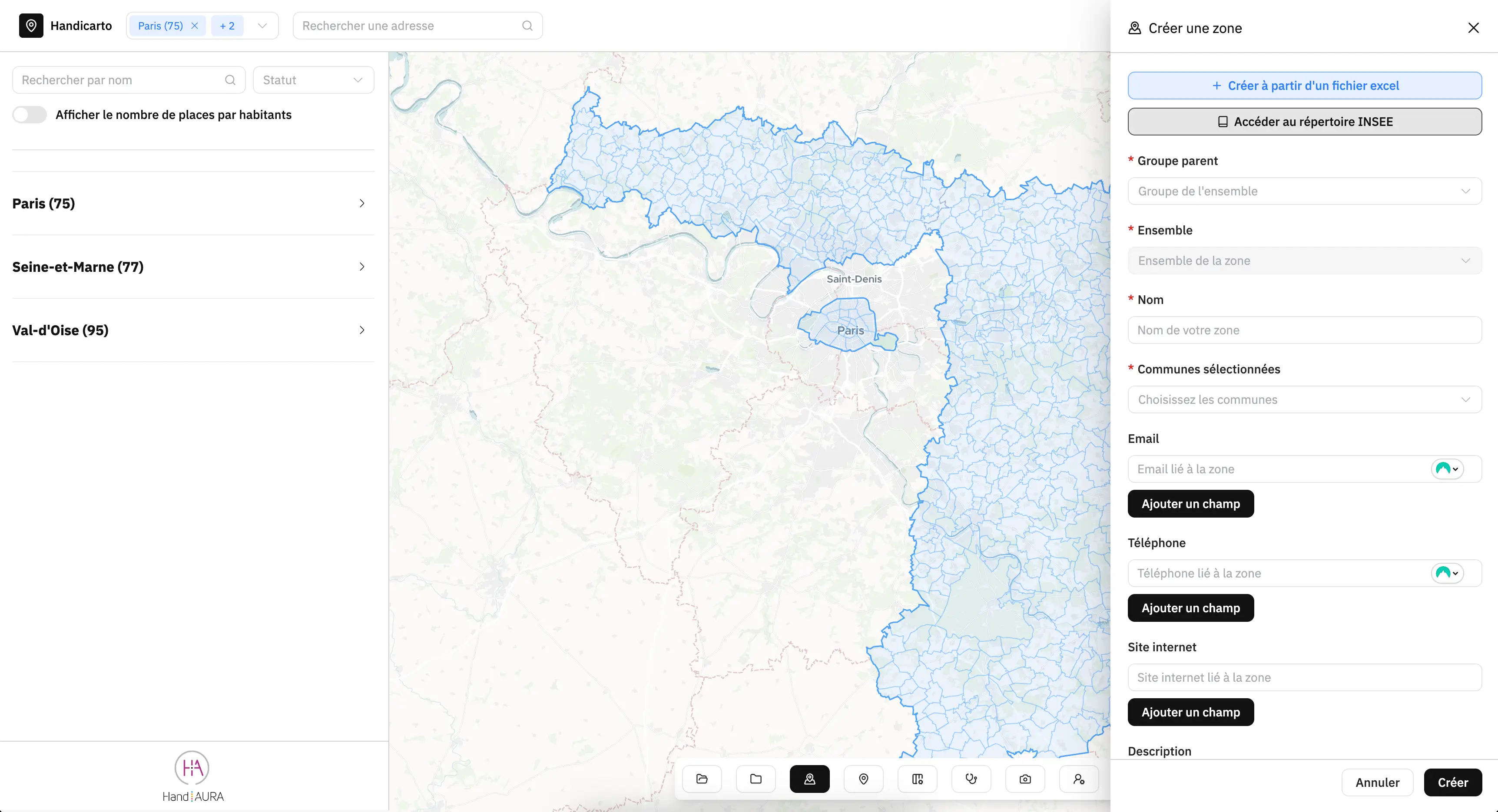This screenshot has height=812, width=1498.
Task: Open the user settings icon
Action: (1079, 779)
